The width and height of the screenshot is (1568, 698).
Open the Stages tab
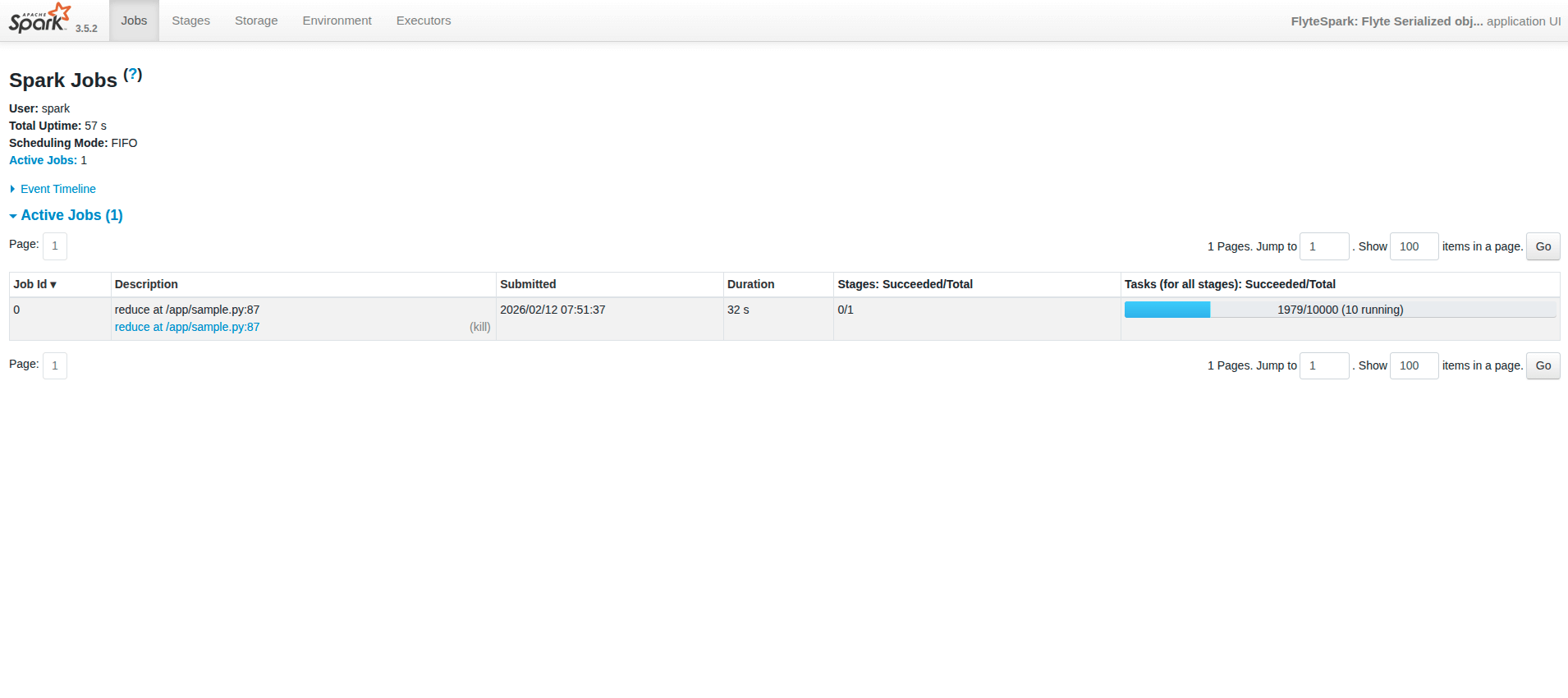190,21
